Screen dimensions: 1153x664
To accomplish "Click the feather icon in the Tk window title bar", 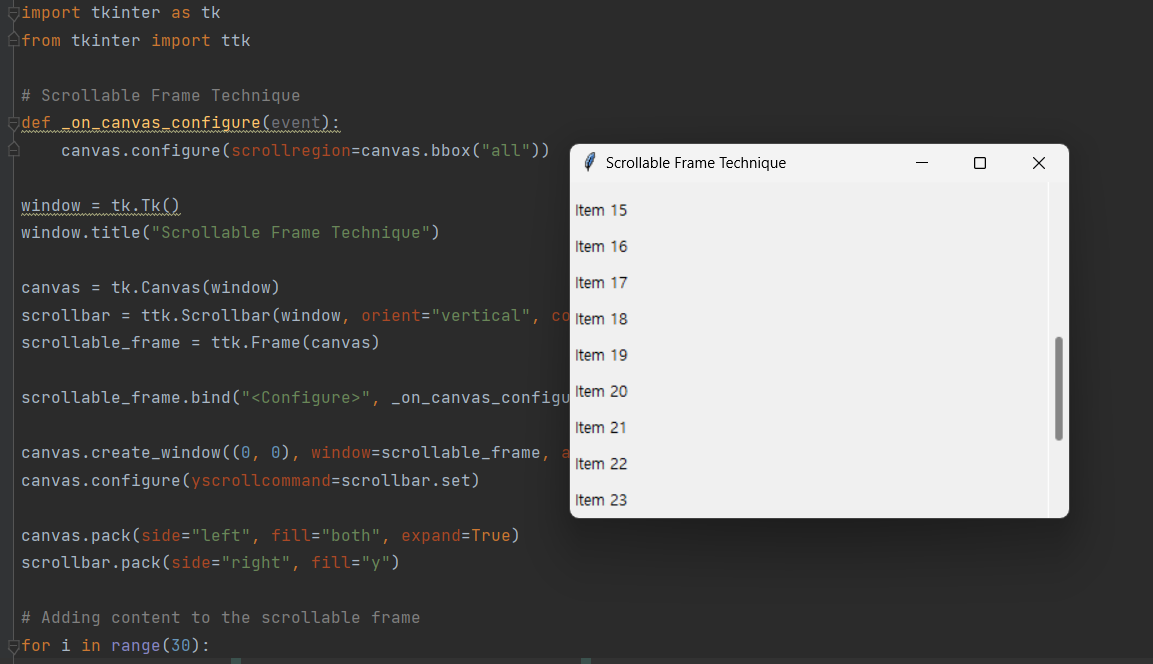I will [x=589, y=163].
